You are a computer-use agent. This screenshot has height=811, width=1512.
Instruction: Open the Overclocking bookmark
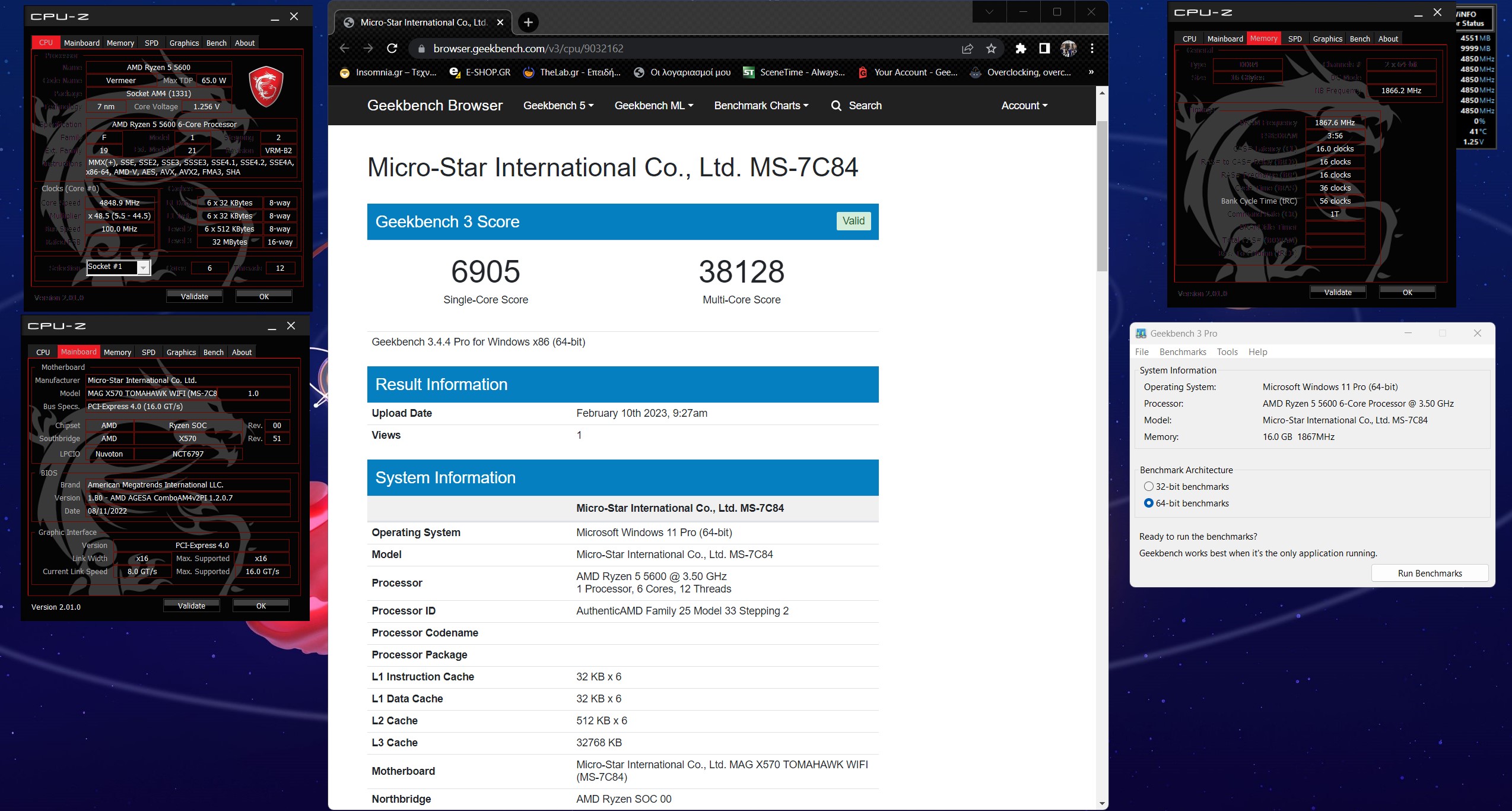click(1021, 72)
